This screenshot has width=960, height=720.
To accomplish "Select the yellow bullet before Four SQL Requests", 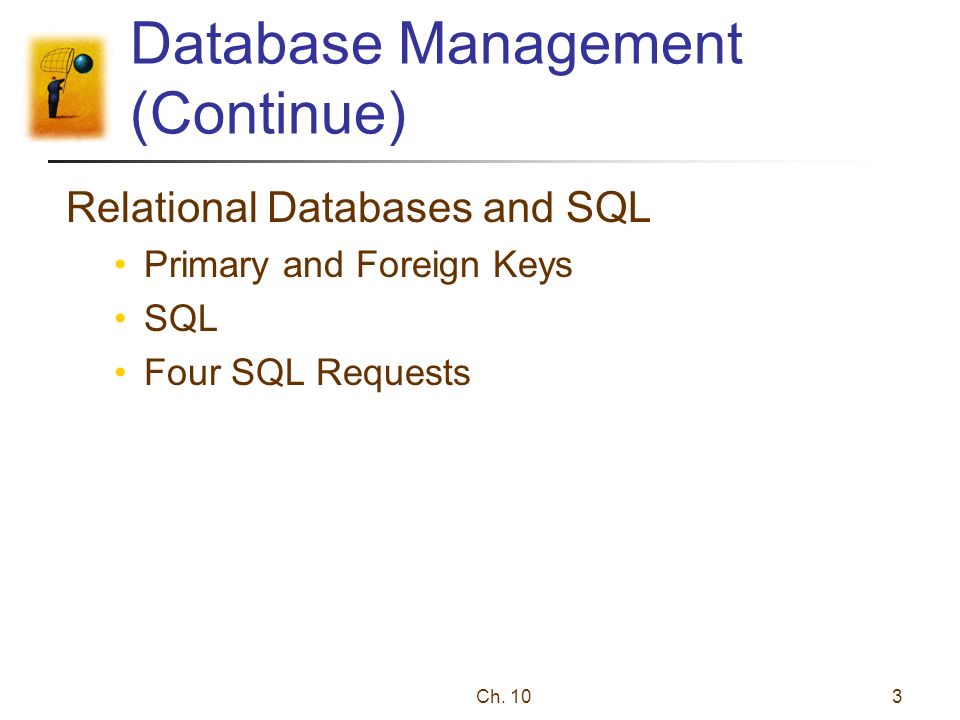I will [120, 372].
